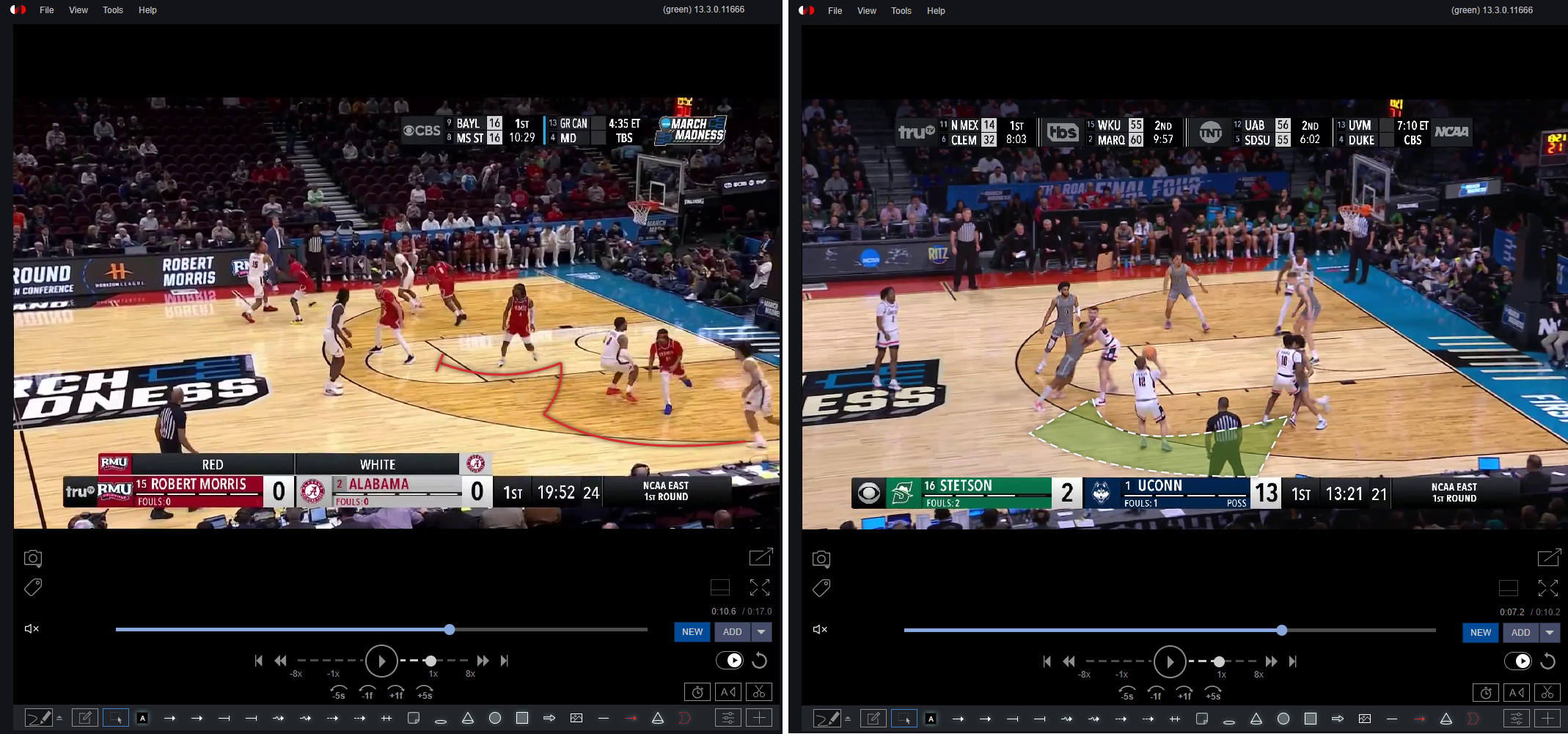This screenshot has width=1568, height=734.
Task: Toggle the autoplay switch in right player
Action: (x=1518, y=661)
